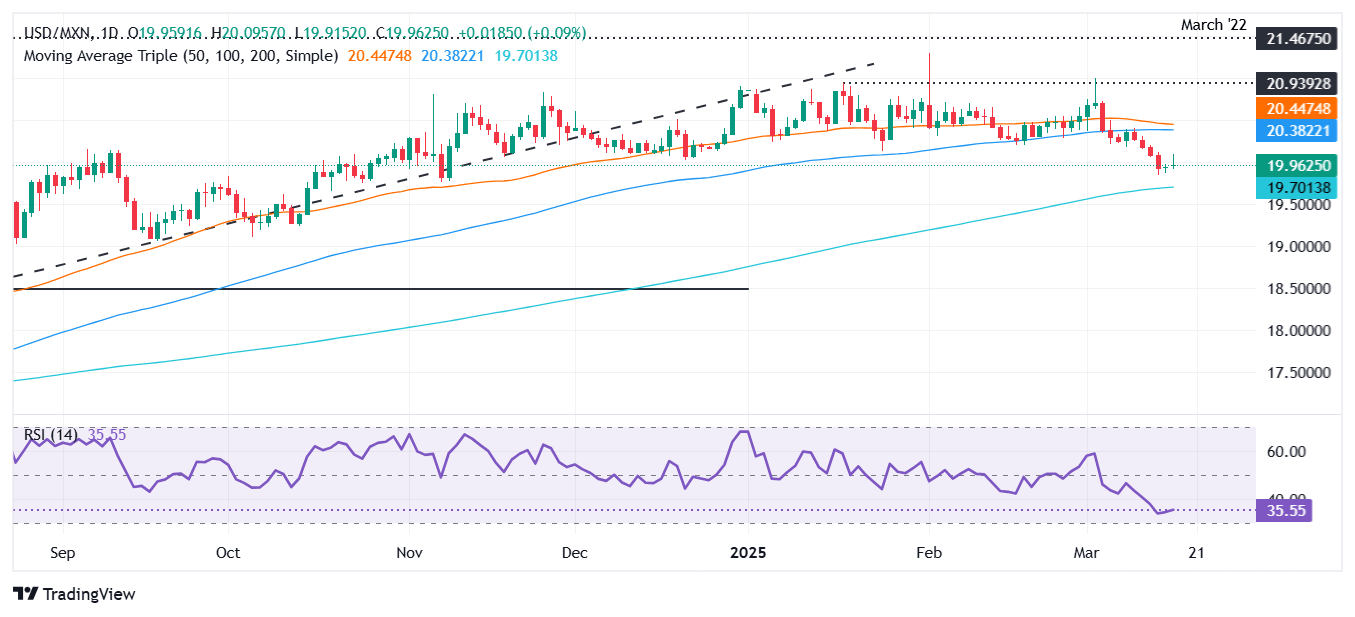The image size is (1355, 617).
Task: Click the 19.96250 current price tag
Action: [1294, 167]
